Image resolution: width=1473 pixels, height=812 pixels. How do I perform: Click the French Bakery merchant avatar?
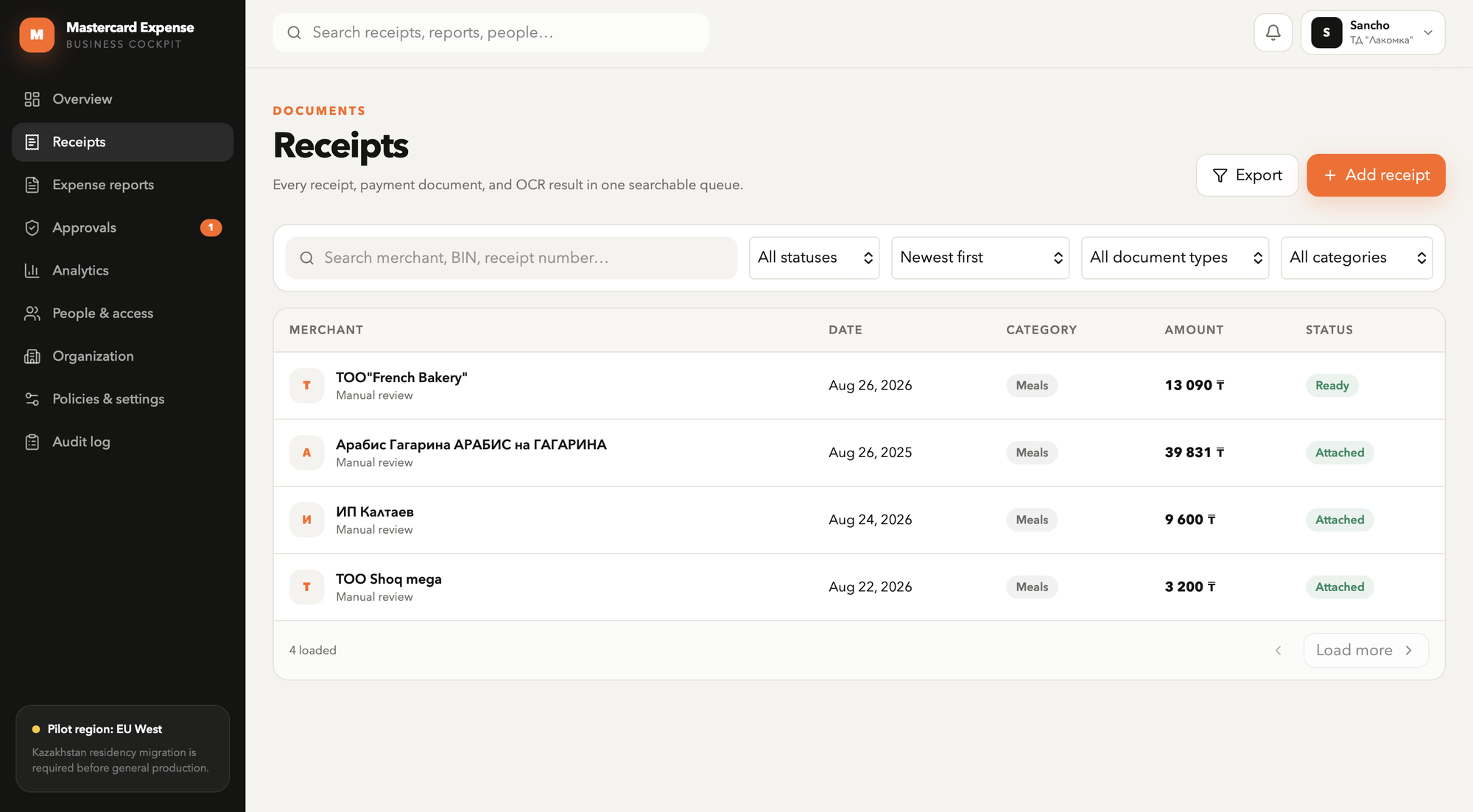306,386
